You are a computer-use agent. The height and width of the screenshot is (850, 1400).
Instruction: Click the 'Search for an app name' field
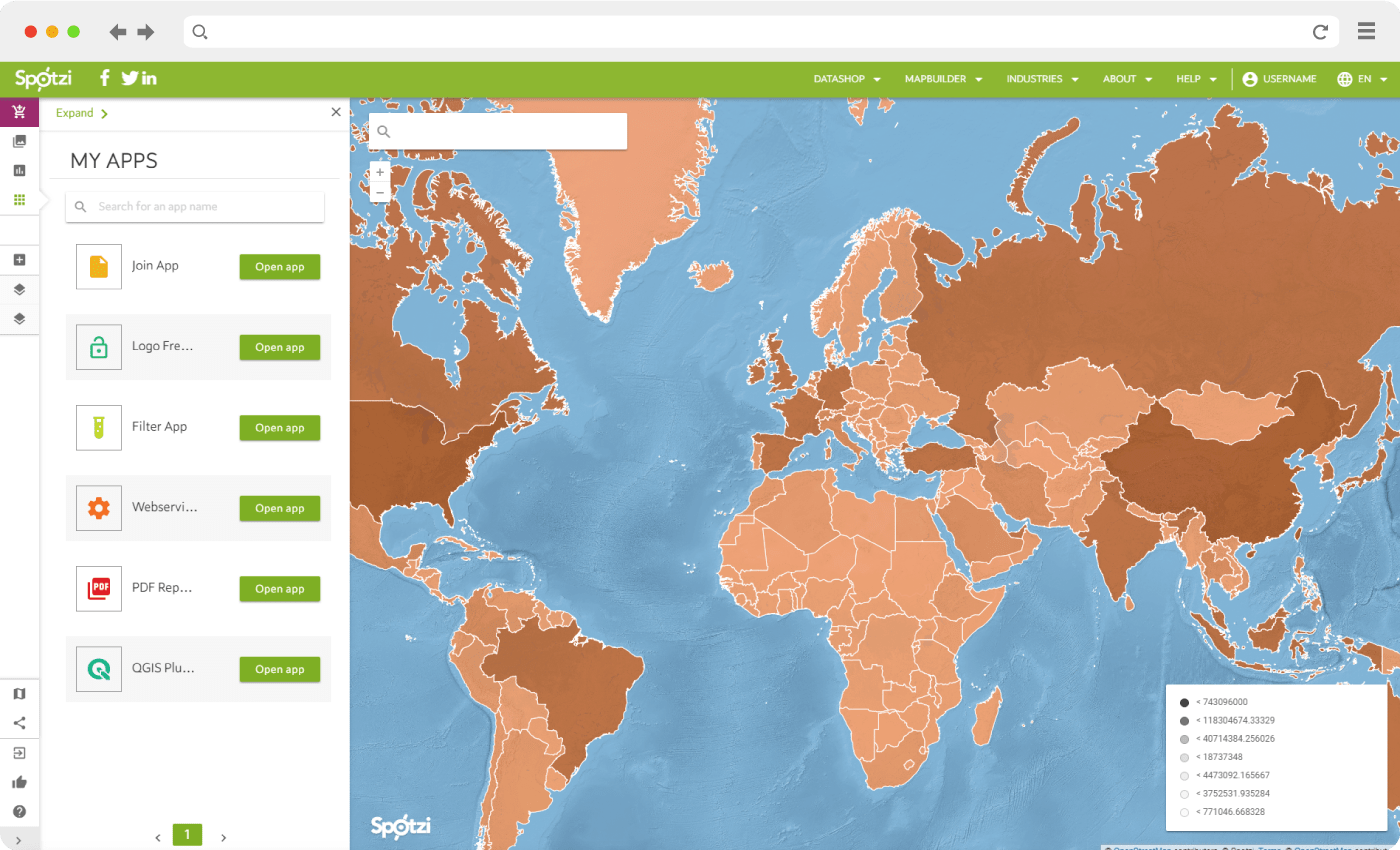coord(195,207)
